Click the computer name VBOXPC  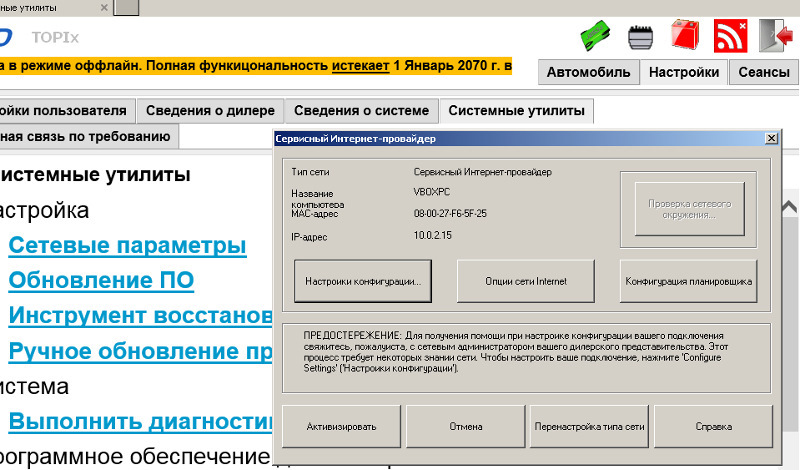(x=432, y=192)
